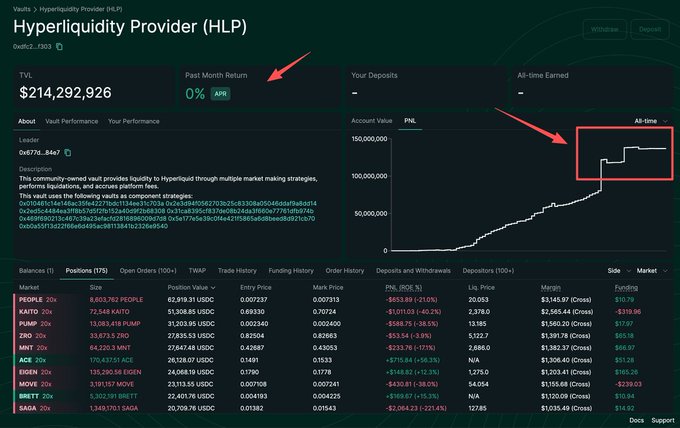Click the PNL line chart area

pos(529,194)
